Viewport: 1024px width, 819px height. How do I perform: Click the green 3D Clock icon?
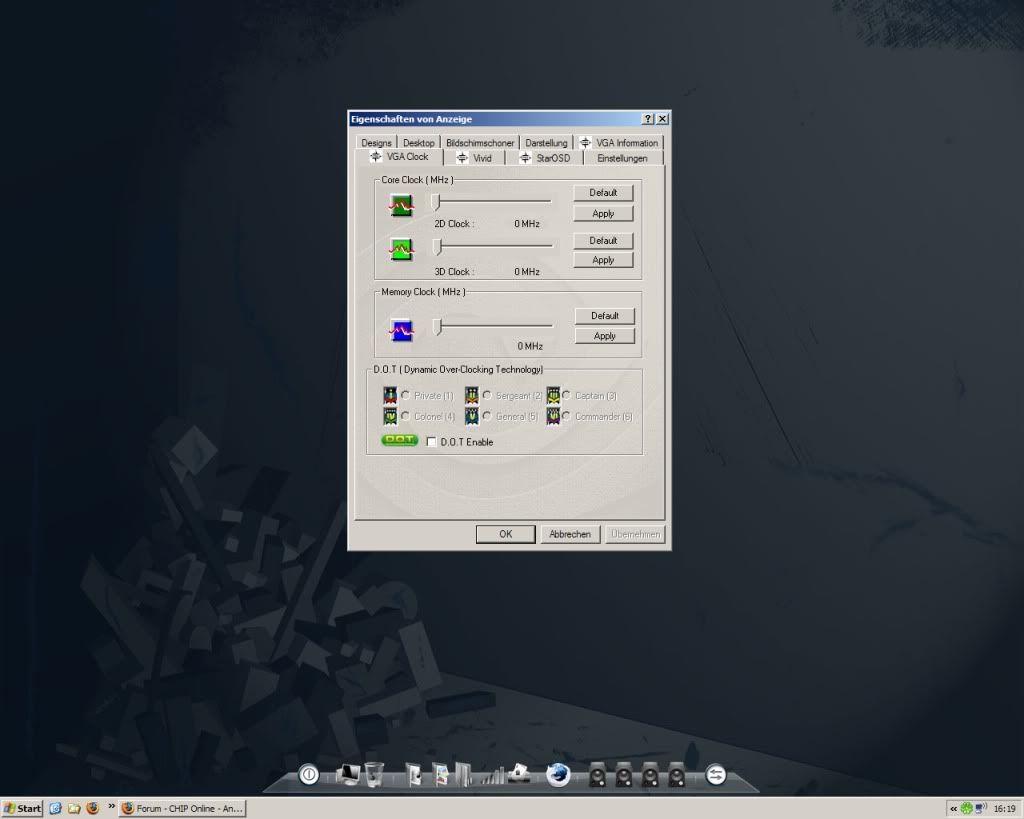(399, 250)
